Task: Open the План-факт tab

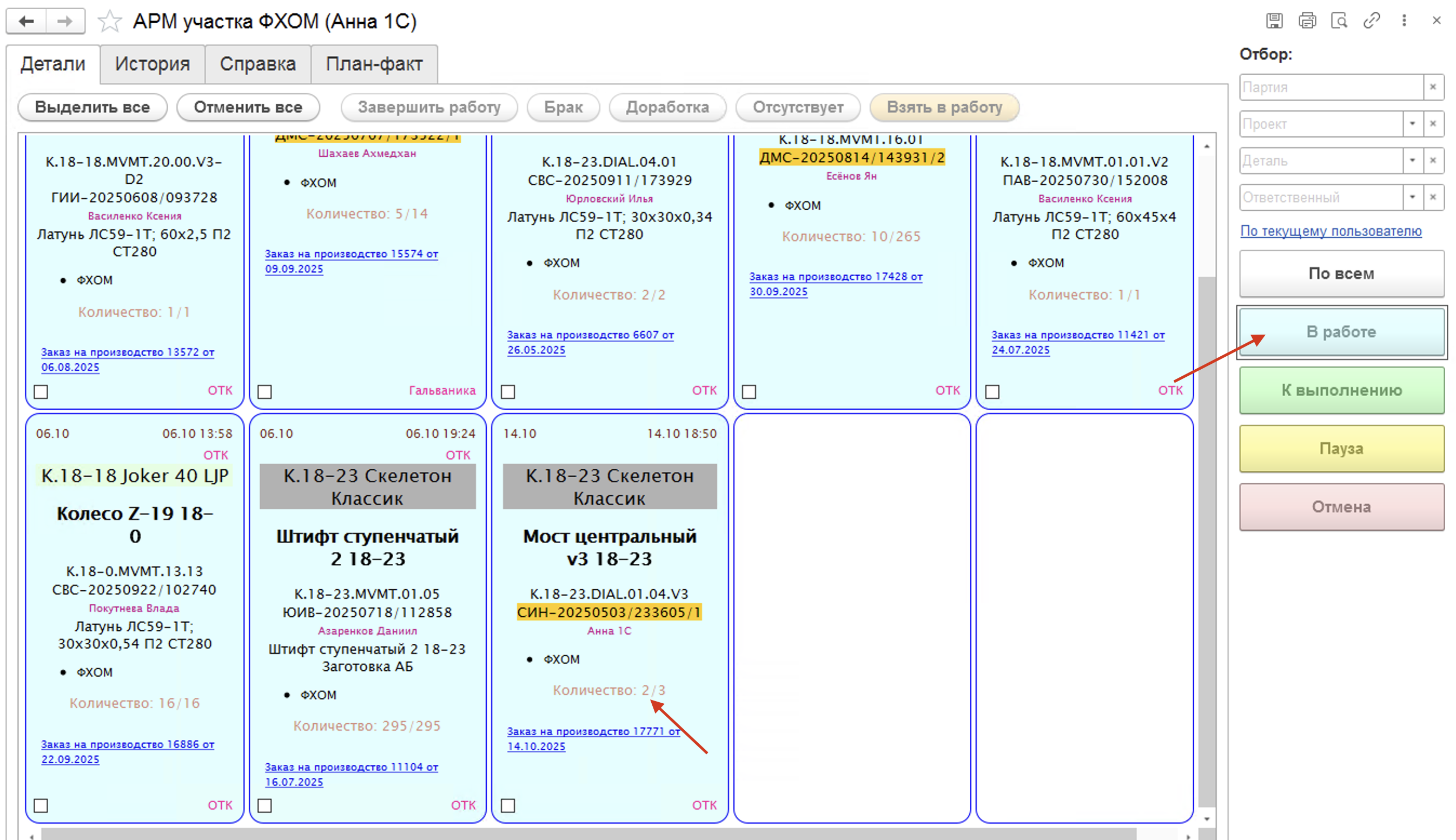Action: point(374,63)
